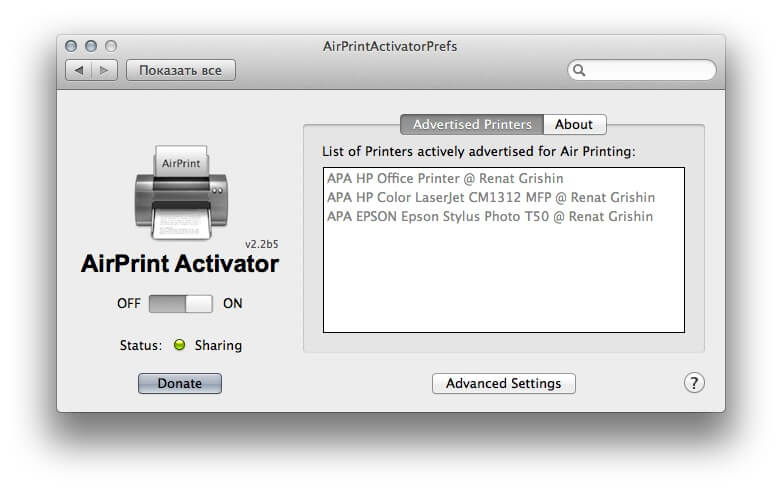Go back with the left arrow button
The width and height of the screenshot is (782, 491).
(x=79, y=70)
